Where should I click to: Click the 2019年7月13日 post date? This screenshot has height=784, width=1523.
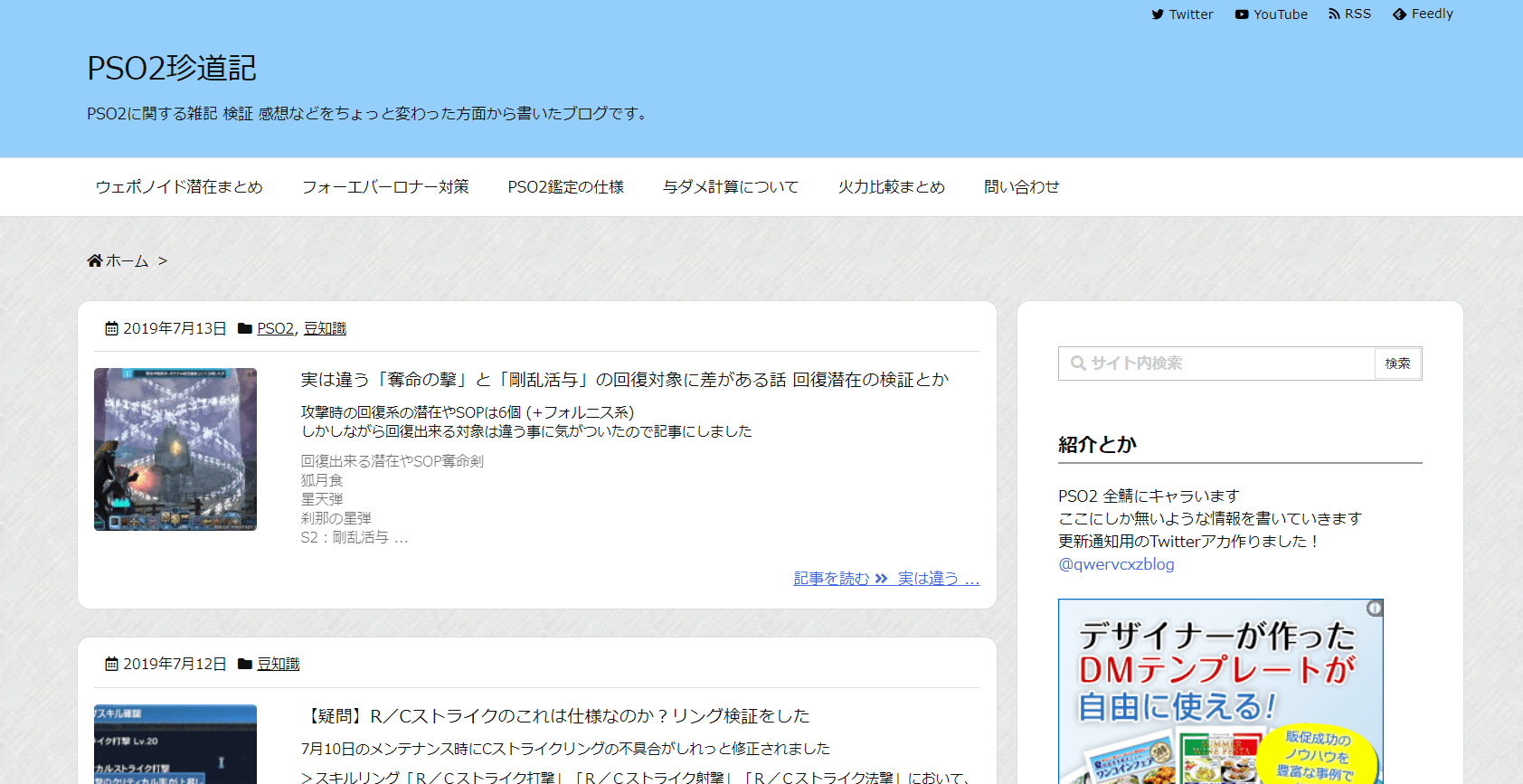(x=175, y=328)
